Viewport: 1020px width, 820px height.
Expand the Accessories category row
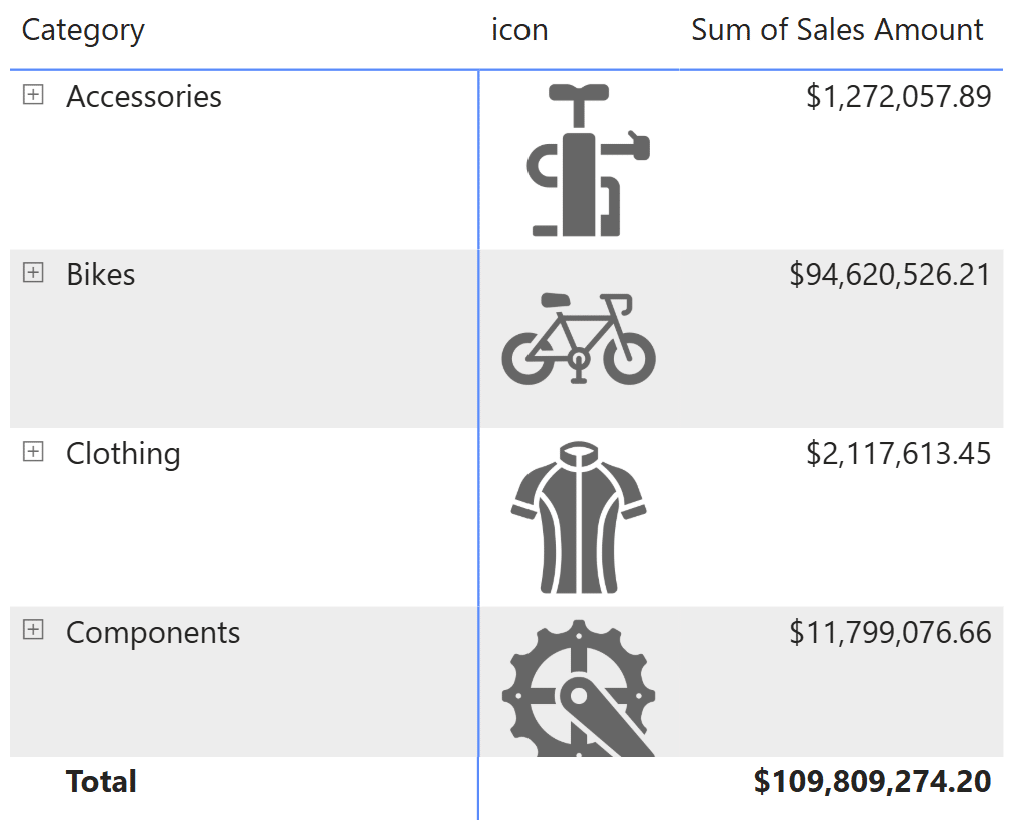point(34,95)
